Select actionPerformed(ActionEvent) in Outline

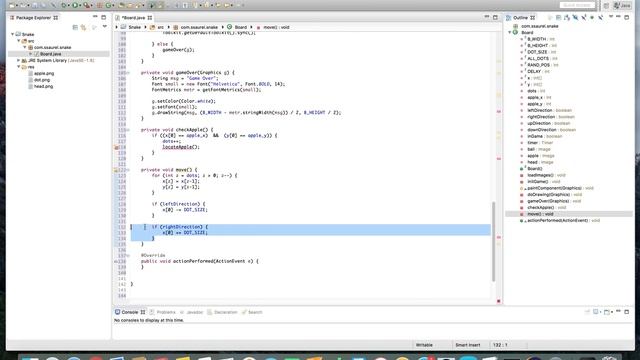563,220
